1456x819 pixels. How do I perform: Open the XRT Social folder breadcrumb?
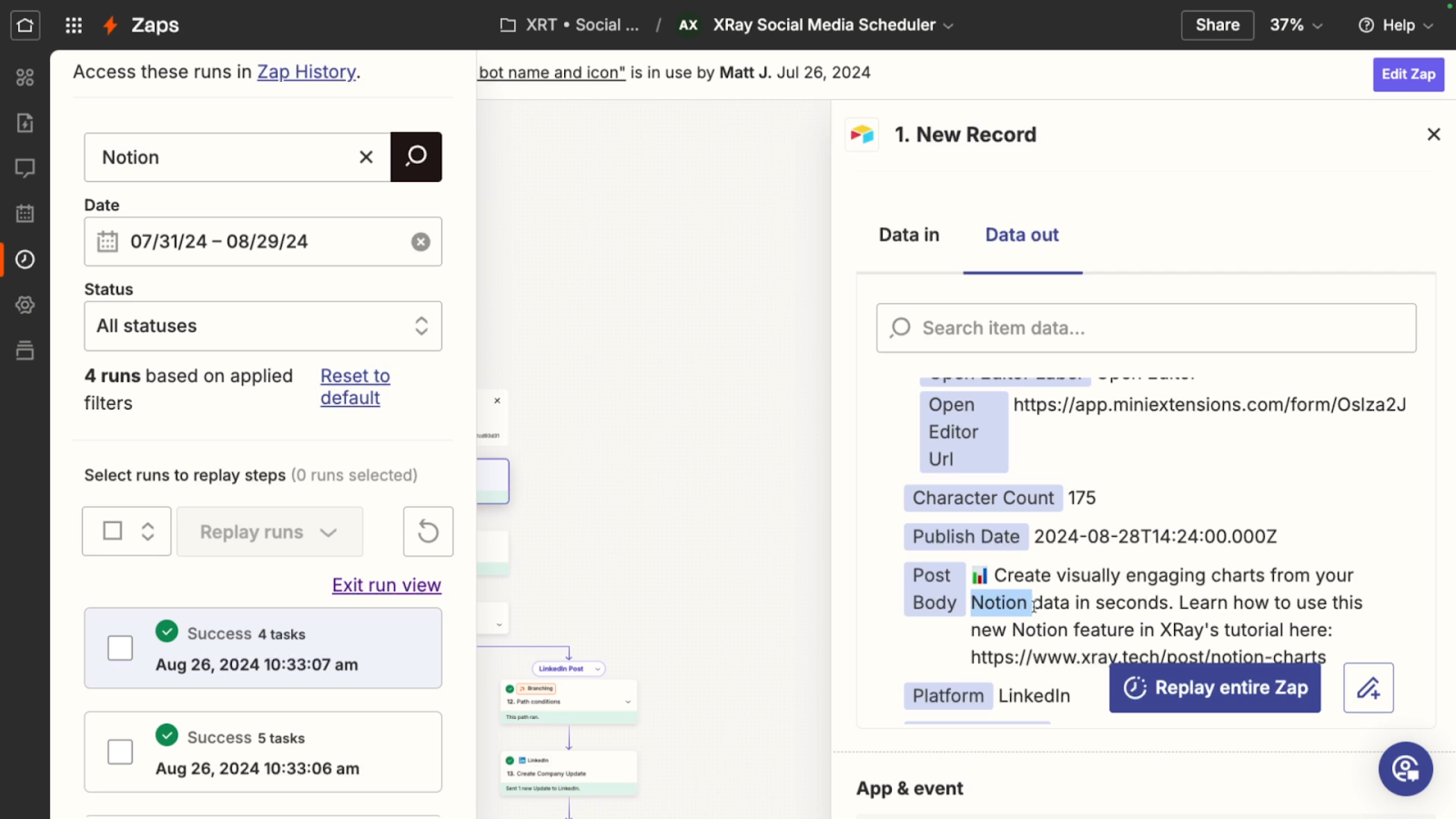click(570, 25)
